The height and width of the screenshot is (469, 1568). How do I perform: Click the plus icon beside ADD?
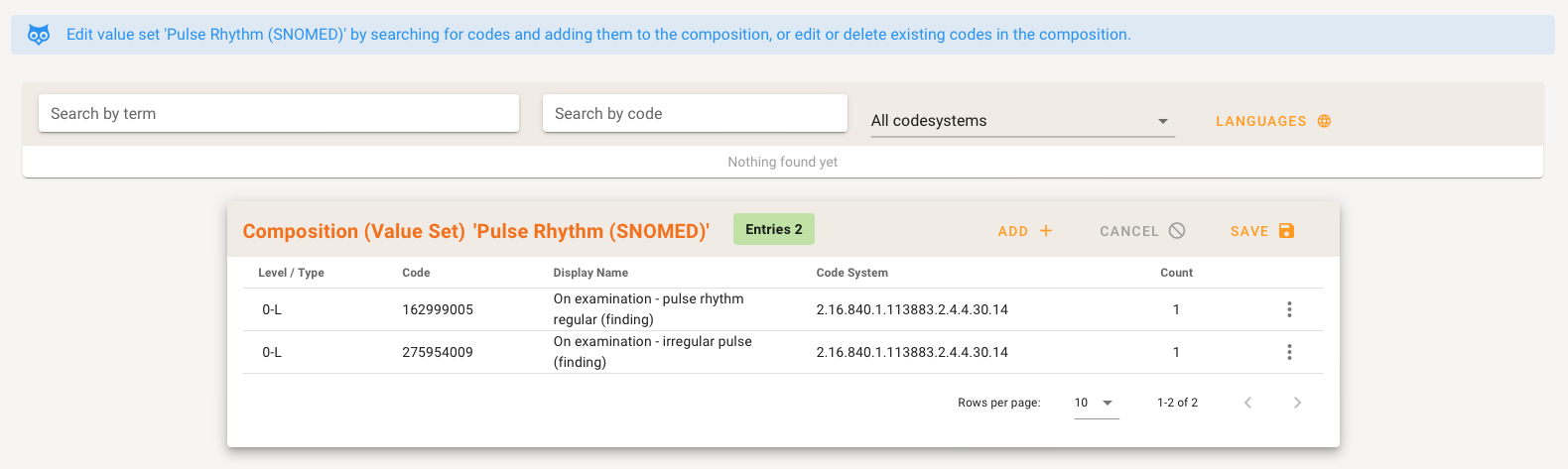tap(1046, 231)
